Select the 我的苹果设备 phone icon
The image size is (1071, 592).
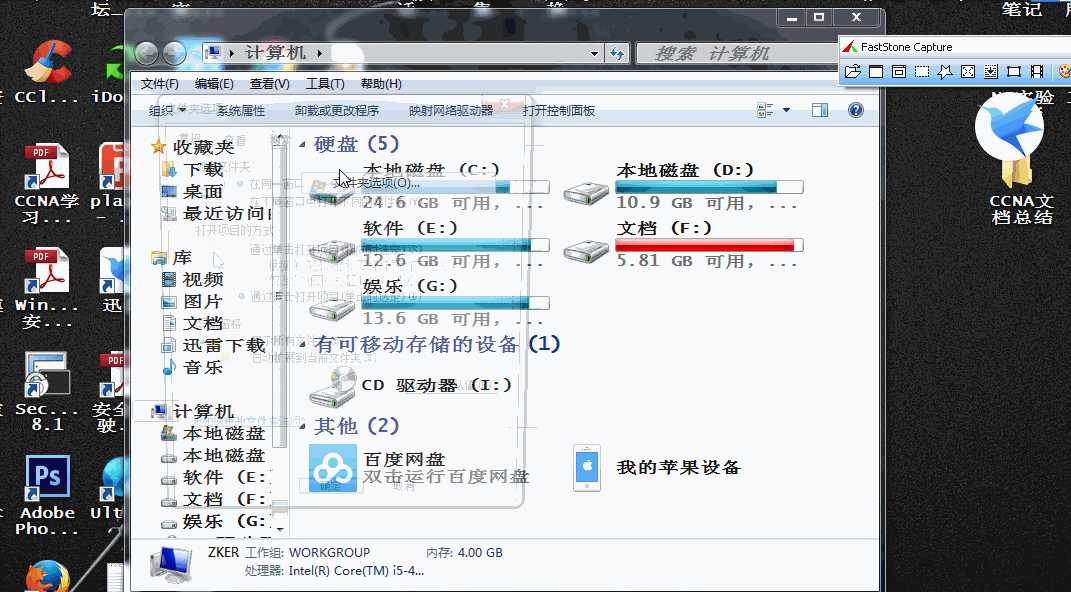coord(587,468)
